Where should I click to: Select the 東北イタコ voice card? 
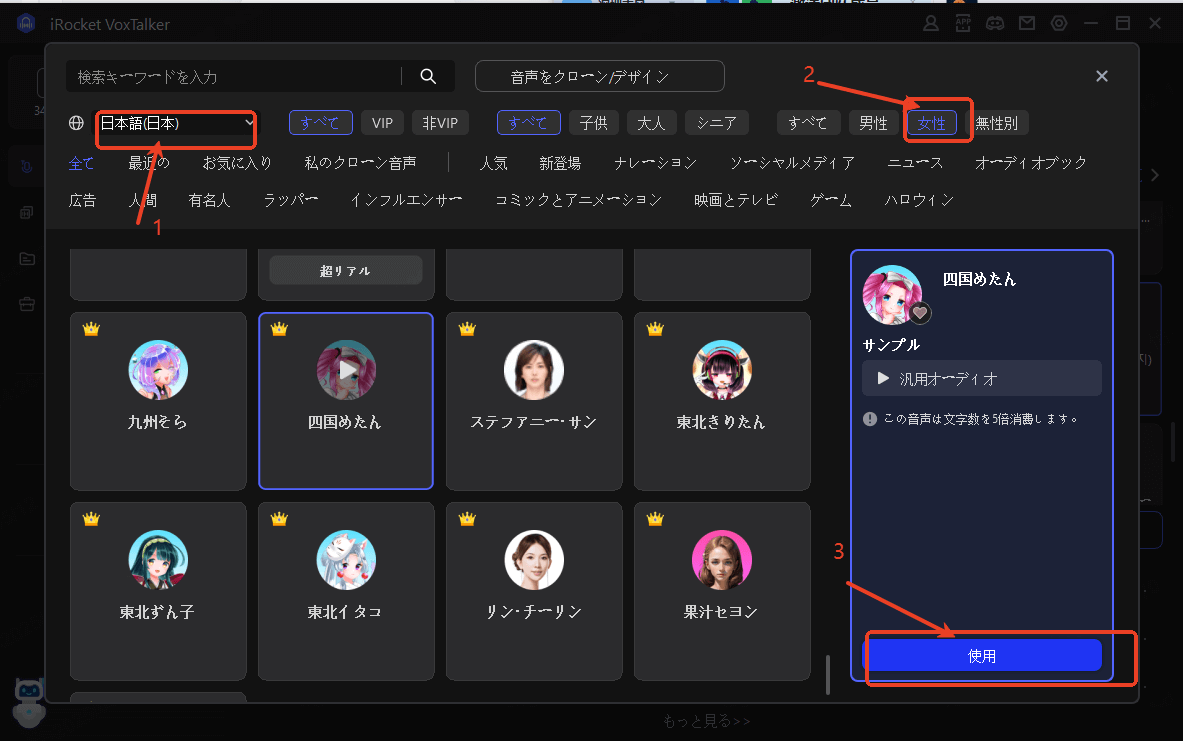coord(346,591)
